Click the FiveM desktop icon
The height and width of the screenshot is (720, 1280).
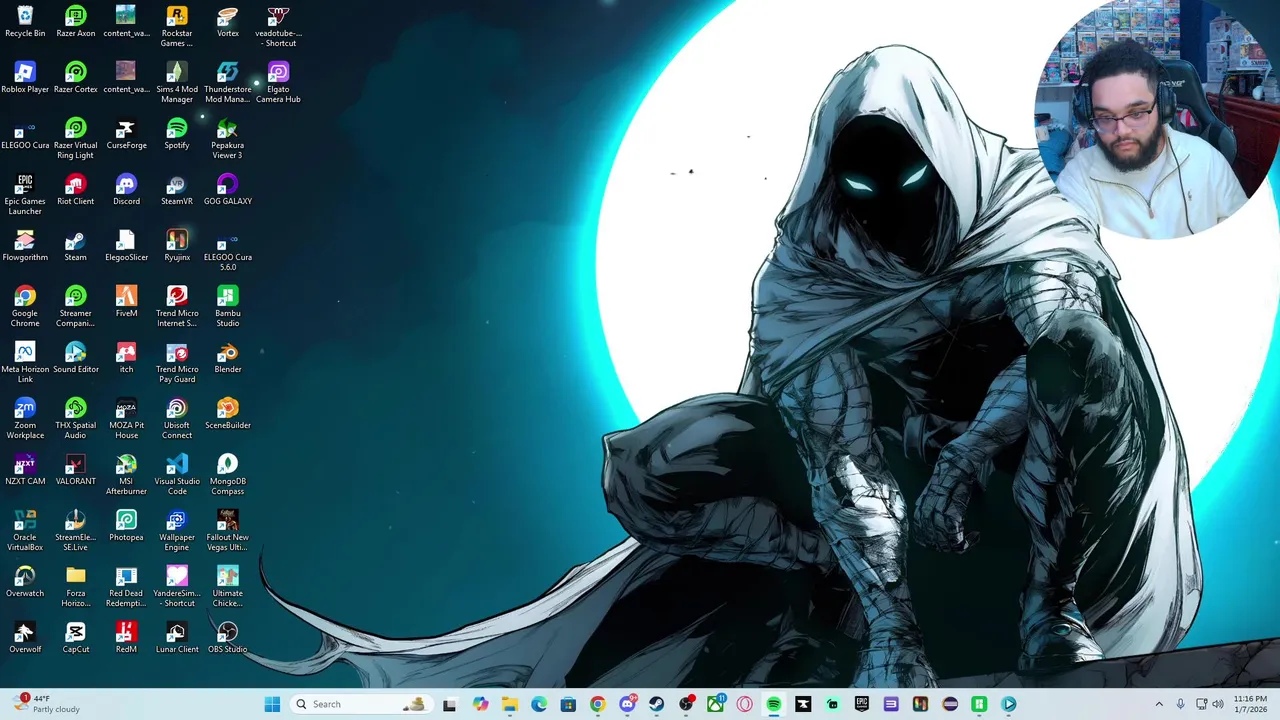point(126,302)
